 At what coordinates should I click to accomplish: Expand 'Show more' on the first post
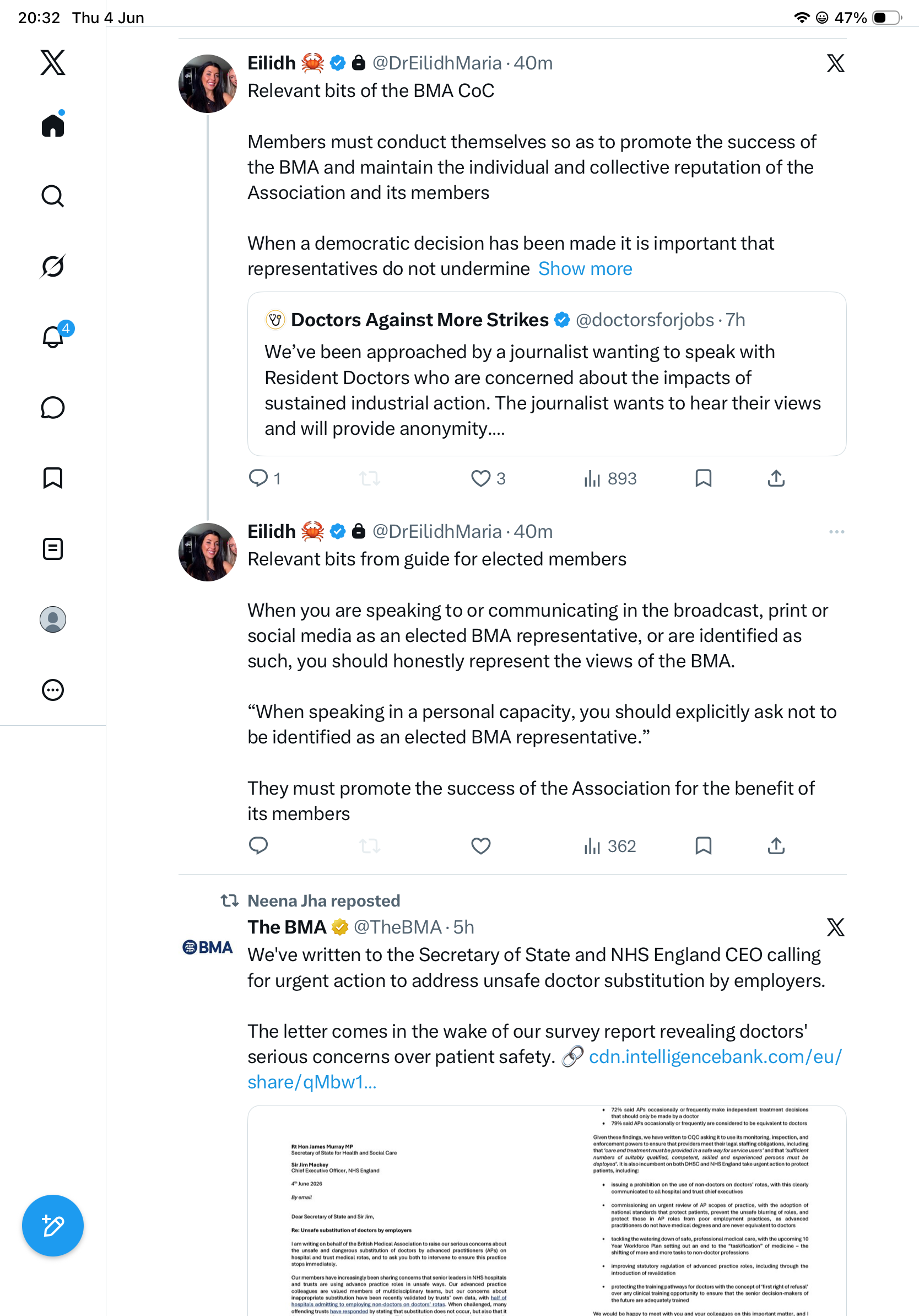point(585,269)
